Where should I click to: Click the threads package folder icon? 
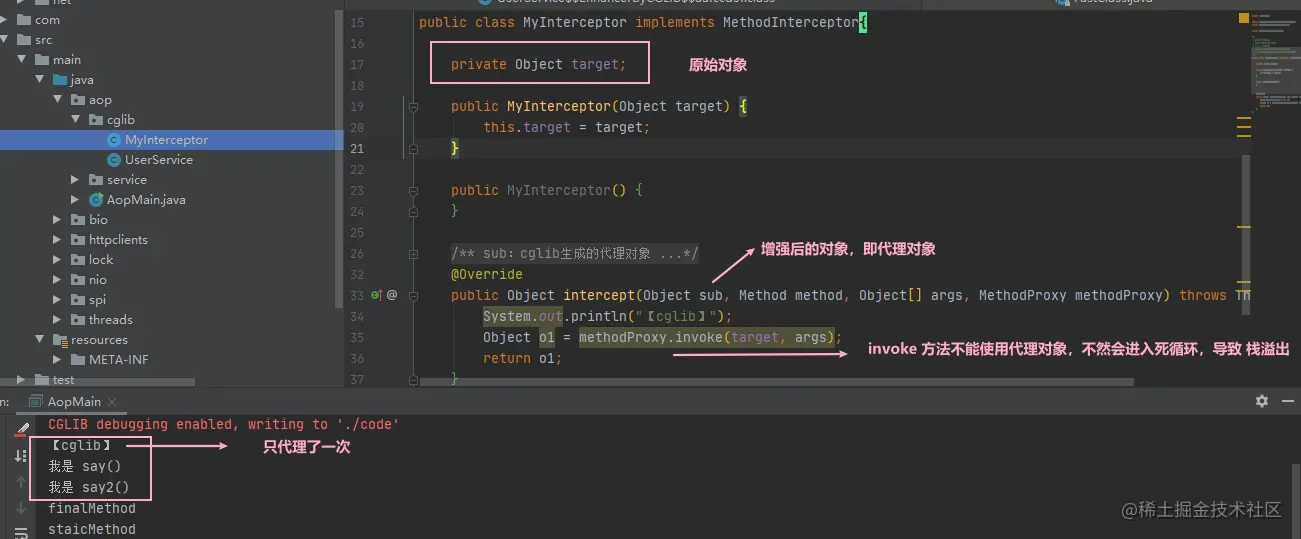tap(78, 320)
